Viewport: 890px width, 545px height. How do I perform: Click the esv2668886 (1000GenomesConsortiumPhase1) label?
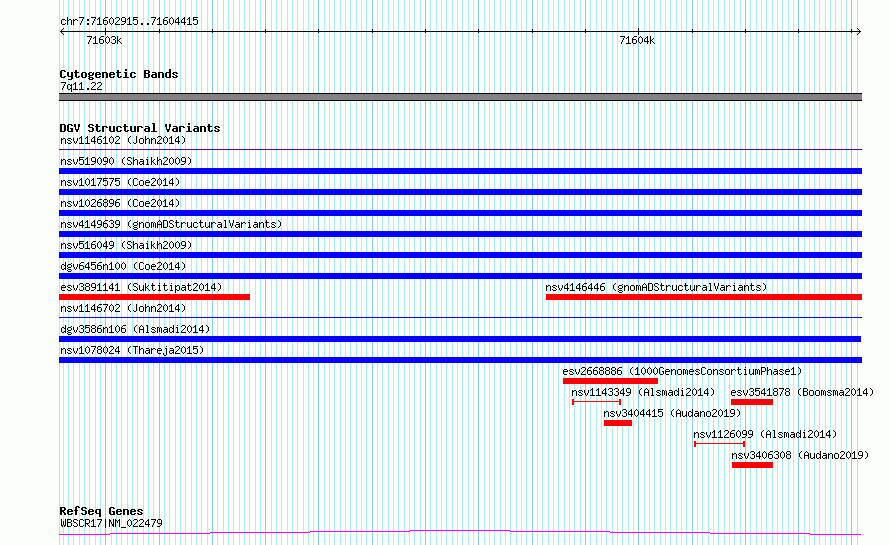pos(682,371)
